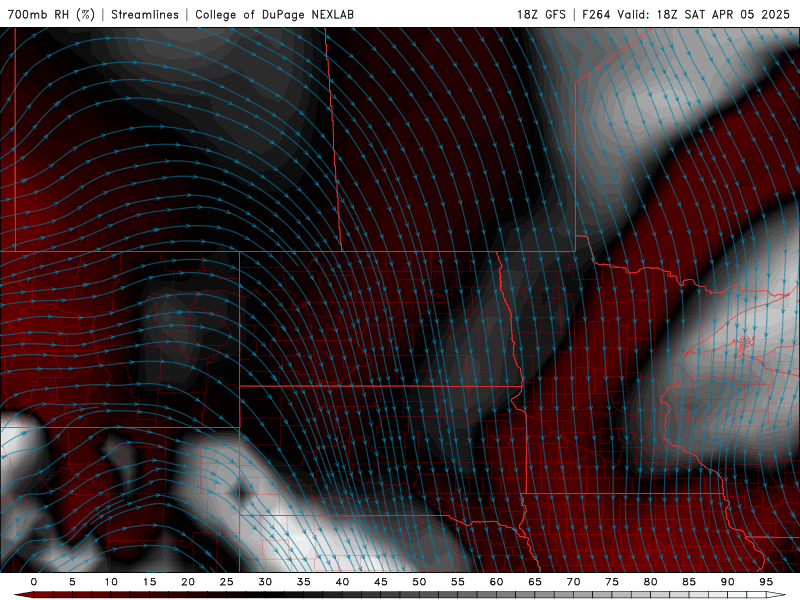Select the '60' colorbar tick label
Image resolution: width=800 pixels, height=600 pixels.
point(496,582)
